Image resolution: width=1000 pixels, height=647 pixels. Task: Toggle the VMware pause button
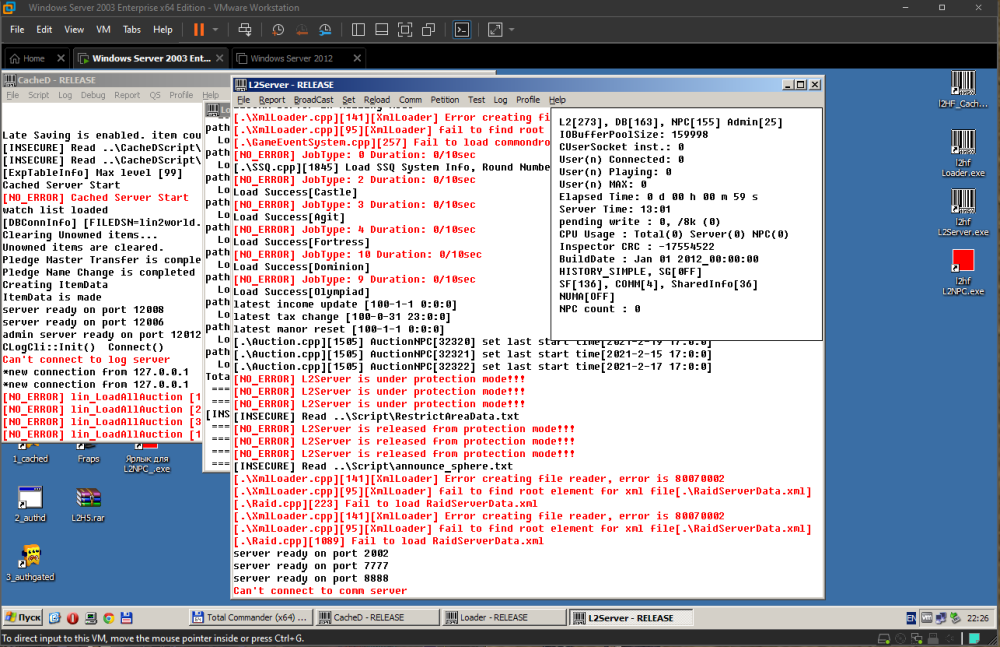[198, 30]
